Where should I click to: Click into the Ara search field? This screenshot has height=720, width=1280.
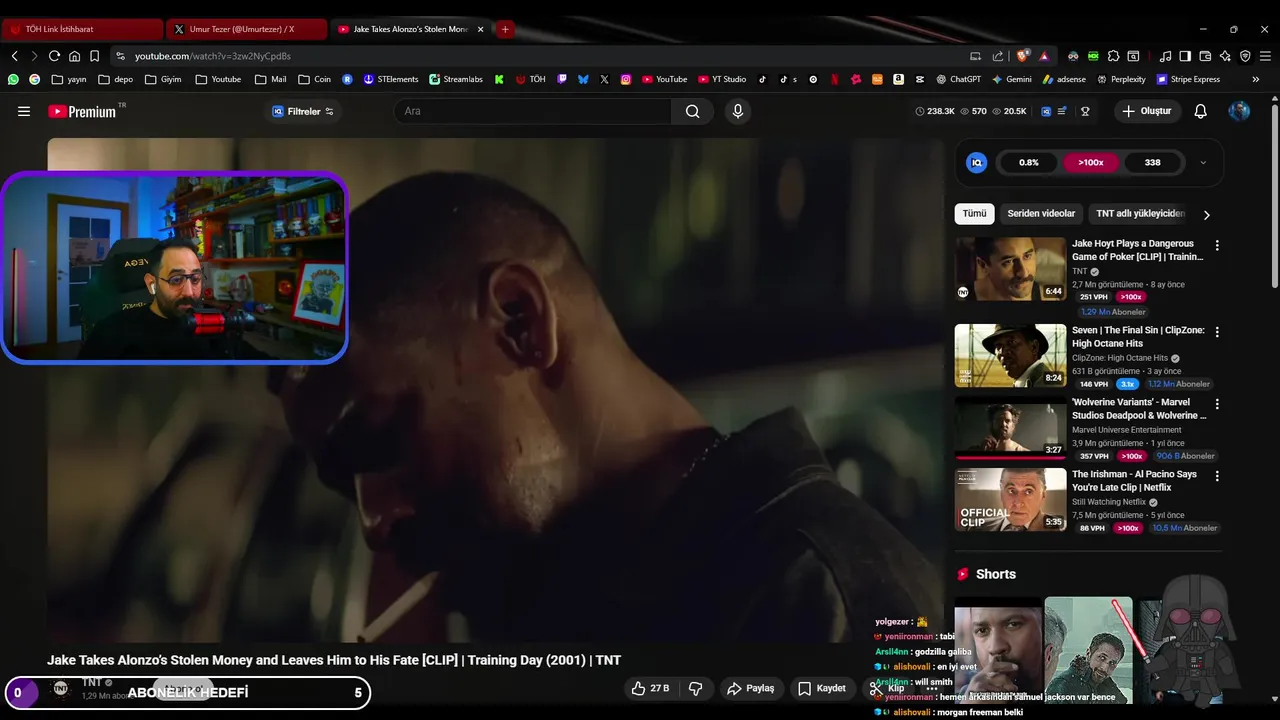coord(532,111)
